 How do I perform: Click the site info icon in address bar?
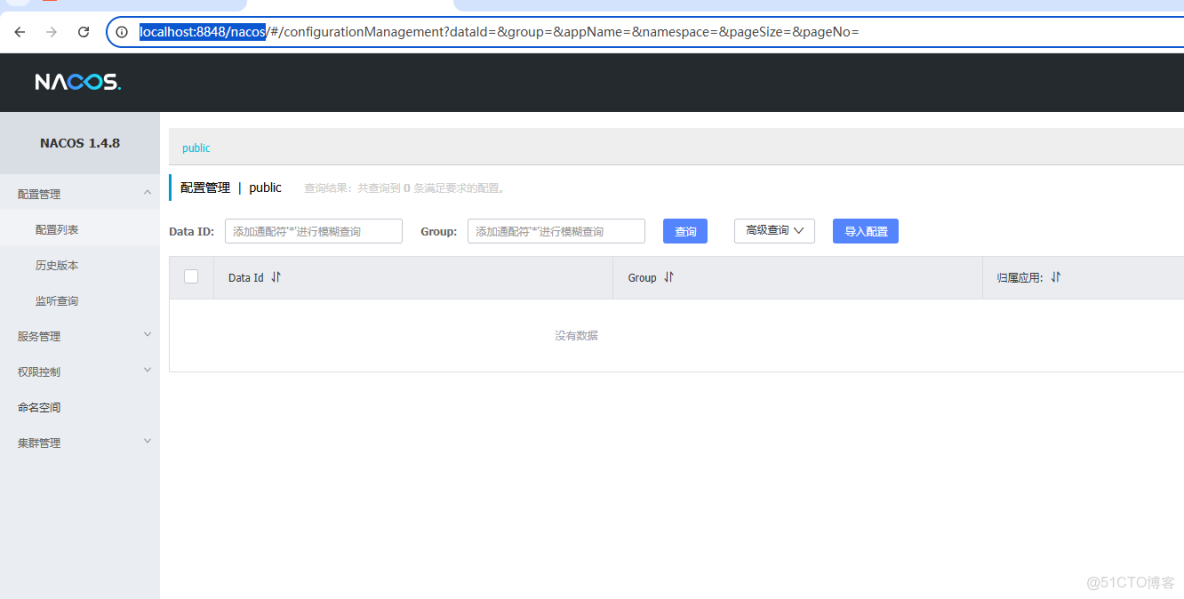pos(121,31)
